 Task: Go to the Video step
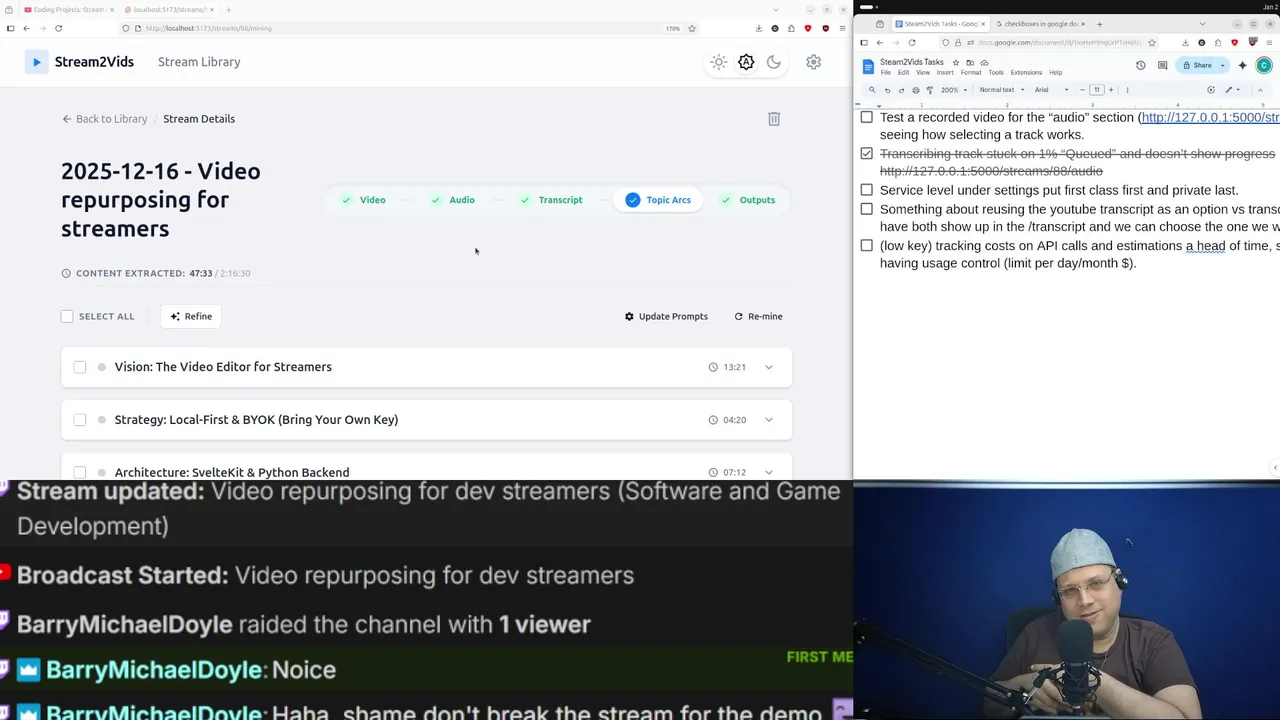[x=363, y=200]
